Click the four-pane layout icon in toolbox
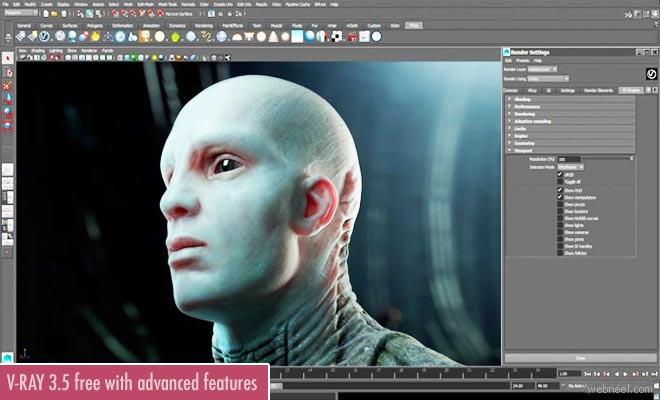 pos(8,184)
